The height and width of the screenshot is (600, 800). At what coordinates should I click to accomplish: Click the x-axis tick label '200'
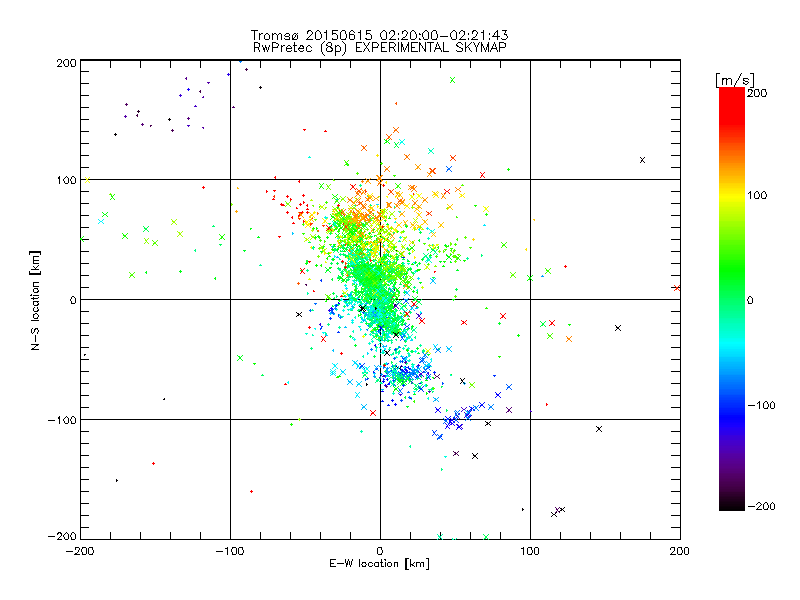[680, 551]
